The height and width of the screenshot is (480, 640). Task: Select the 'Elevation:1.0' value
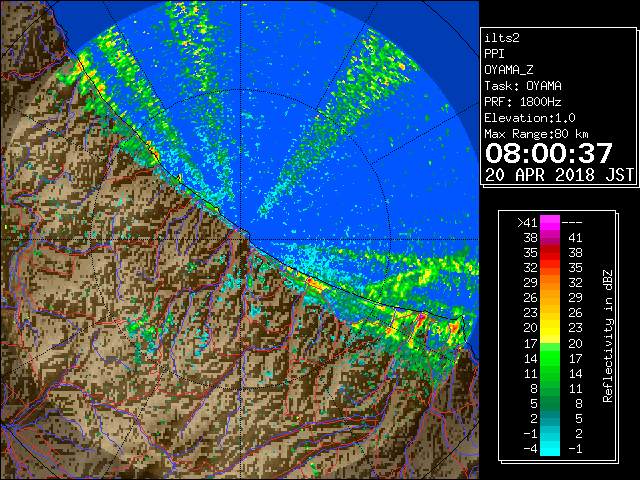pos(530,118)
